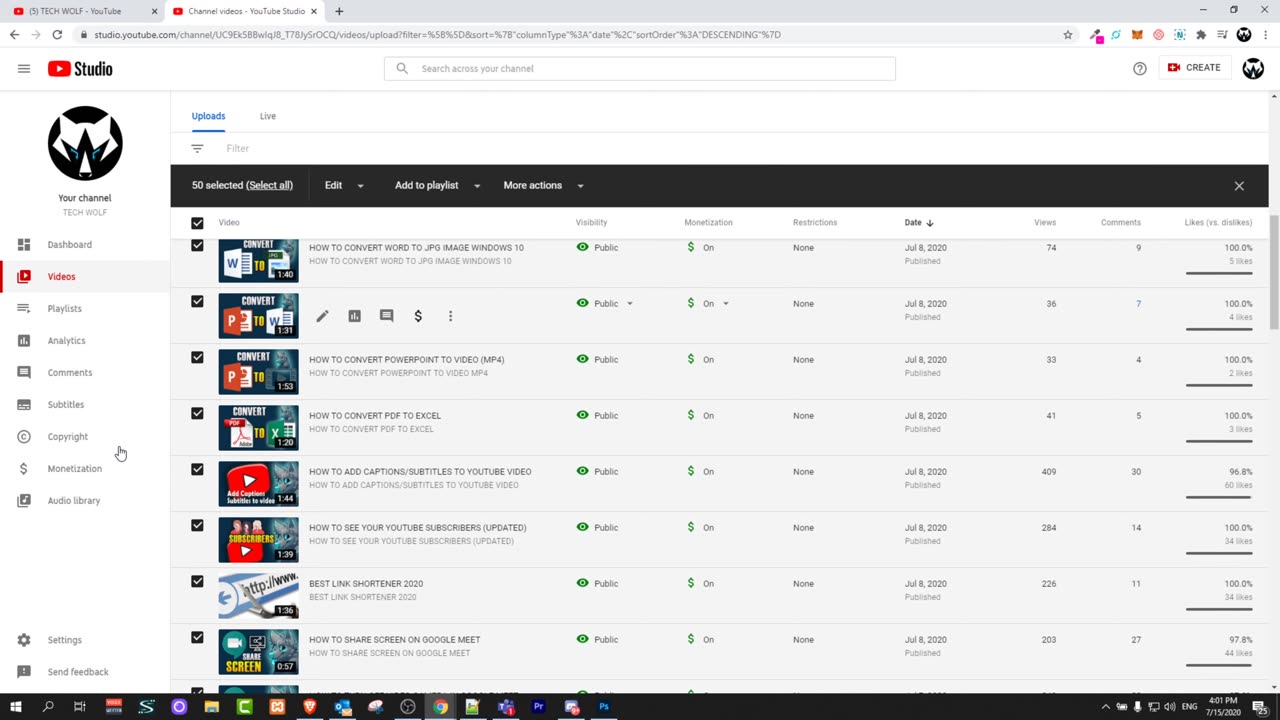Viewport: 1280px width, 720px height.
Task: Click the large channel profile picture
Action: click(x=85, y=144)
